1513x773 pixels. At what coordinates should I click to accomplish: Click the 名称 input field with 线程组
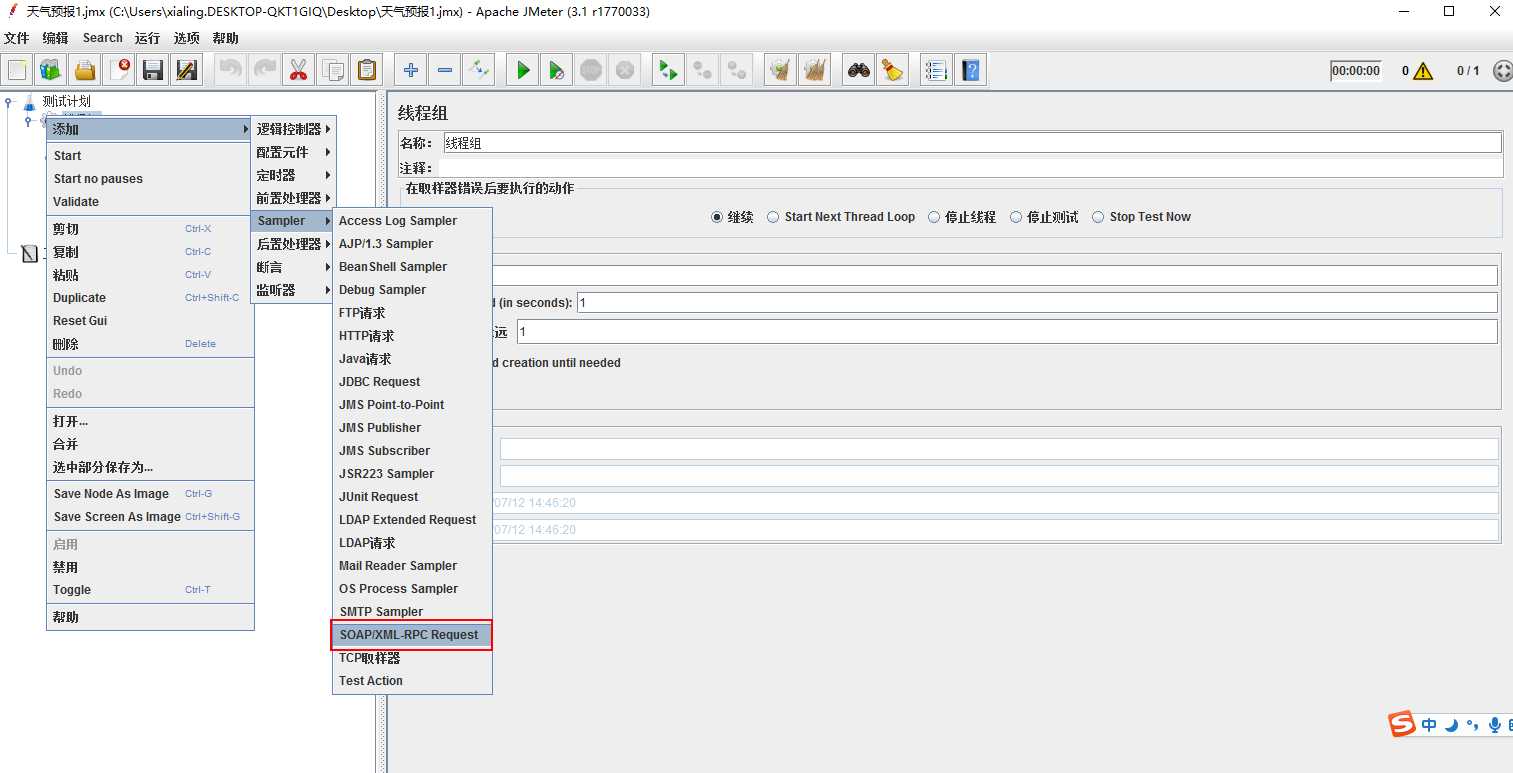972,143
